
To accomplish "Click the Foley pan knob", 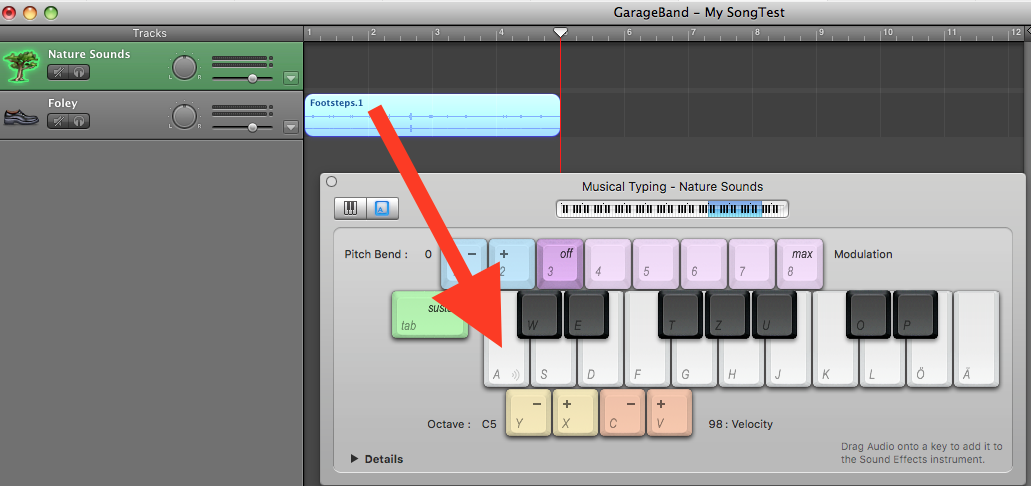I will 185,115.
